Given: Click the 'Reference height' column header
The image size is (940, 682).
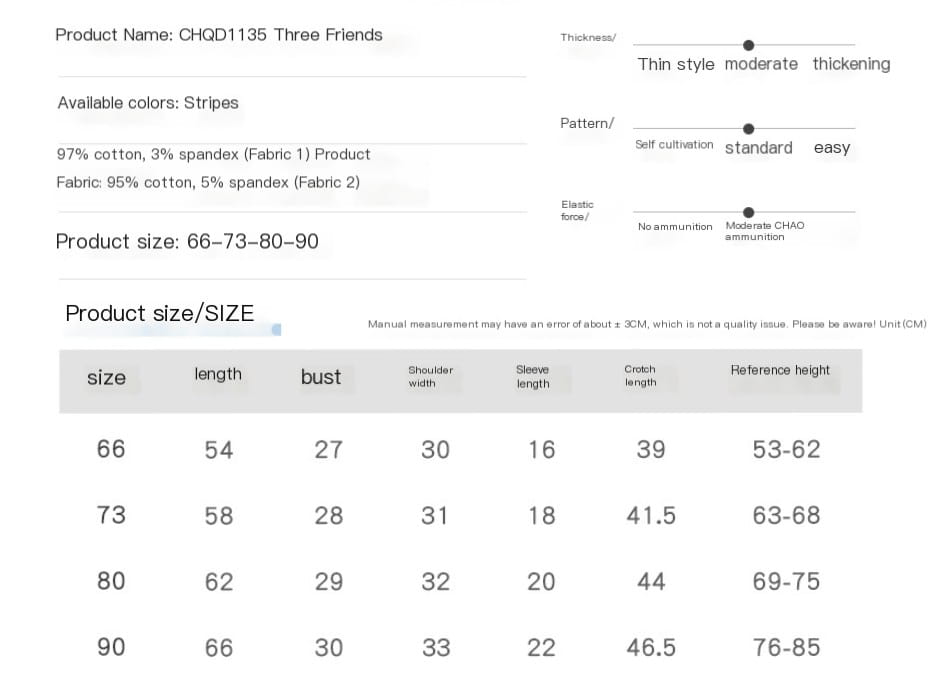Looking at the screenshot, I should click(x=780, y=370).
